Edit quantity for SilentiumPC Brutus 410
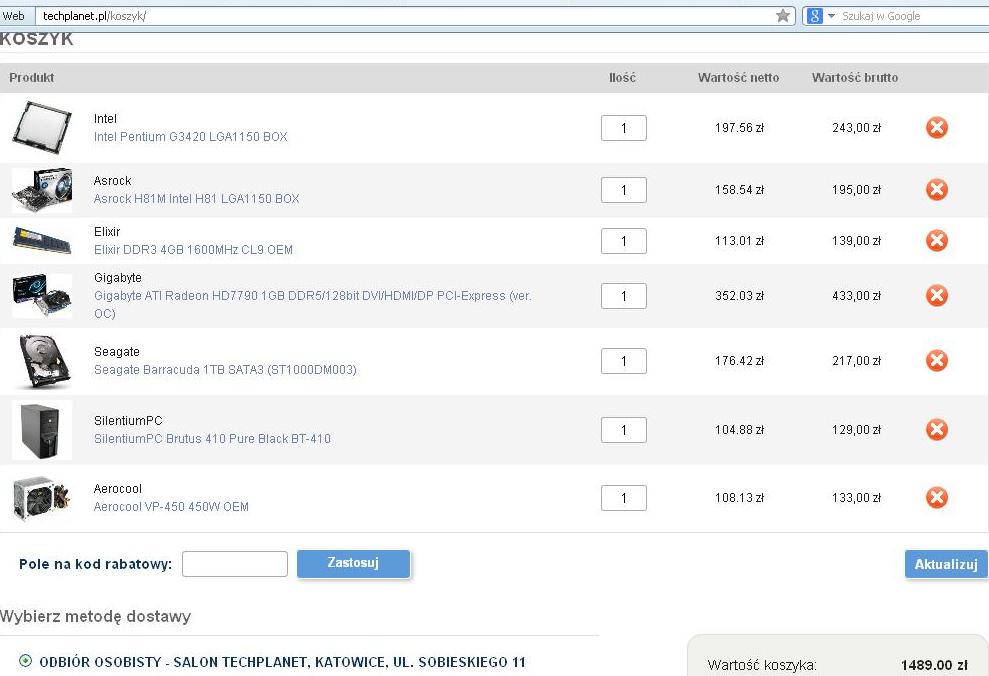 pyautogui.click(x=624, y=430)
